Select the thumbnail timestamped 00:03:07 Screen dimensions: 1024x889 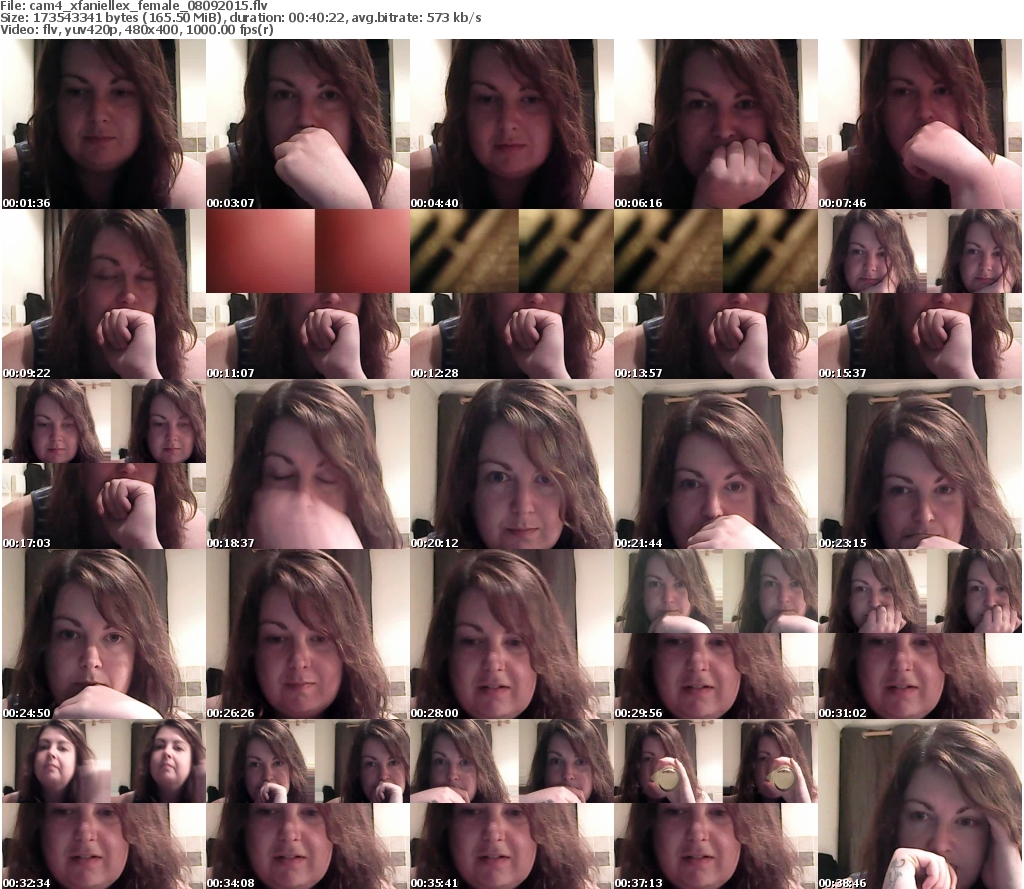click(308, 124)
